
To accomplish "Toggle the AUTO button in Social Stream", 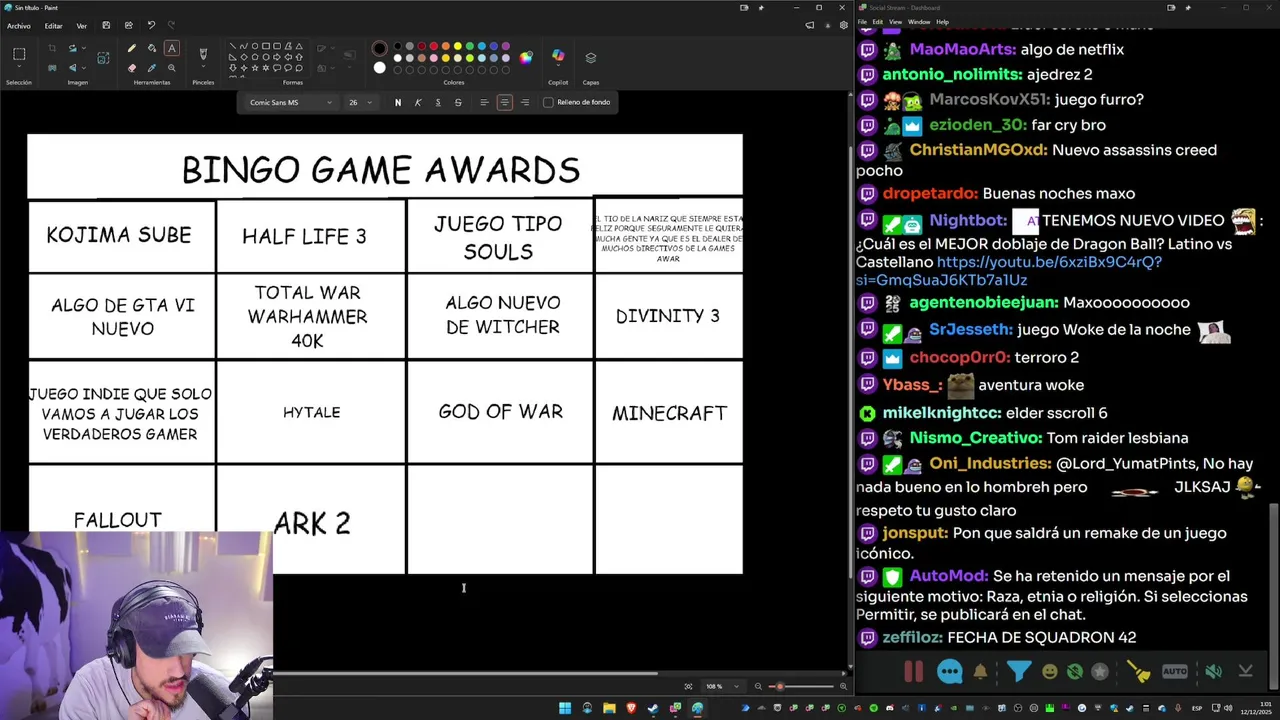I will 1175,672.
